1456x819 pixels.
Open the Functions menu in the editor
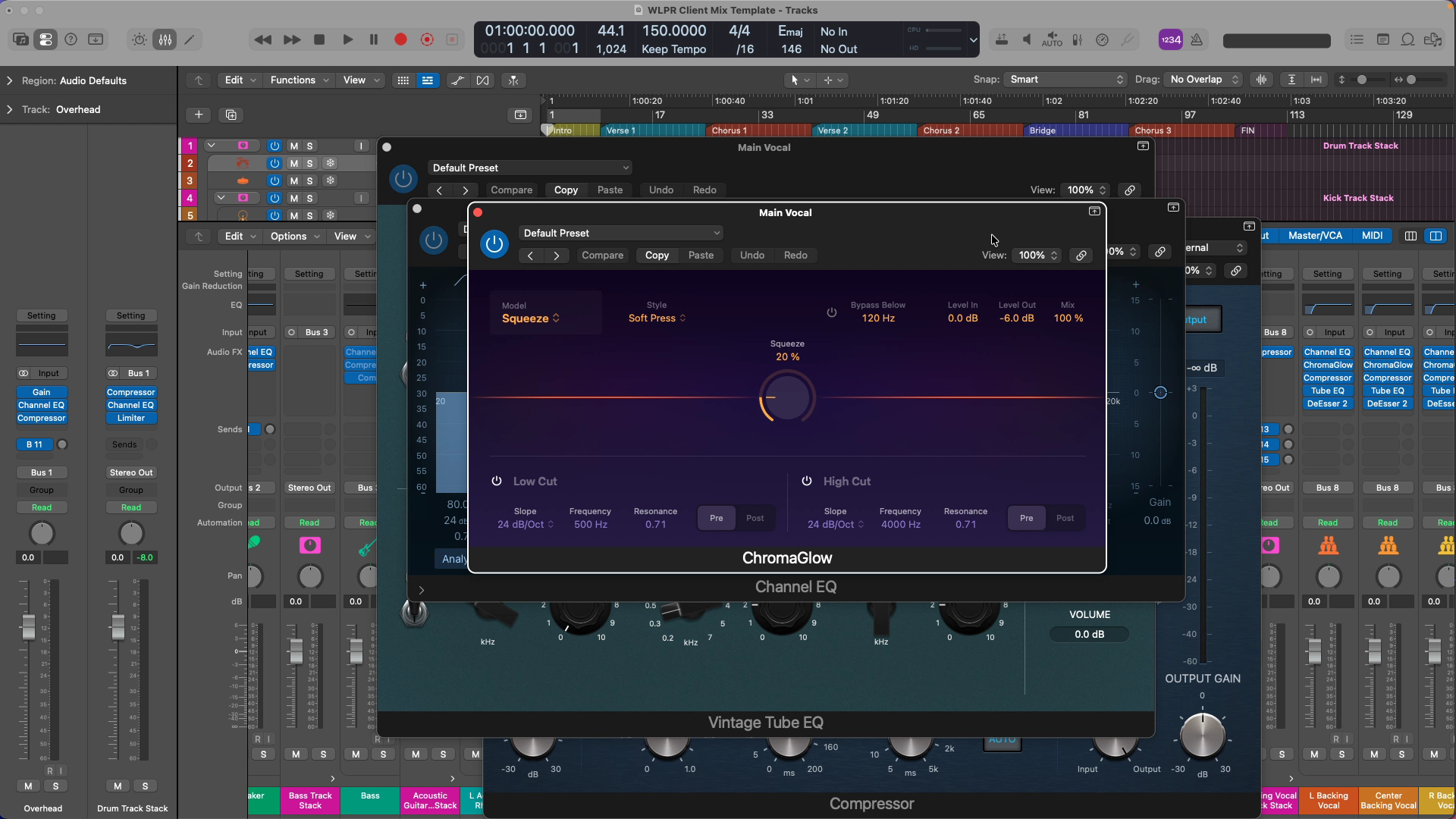[298, 80]
